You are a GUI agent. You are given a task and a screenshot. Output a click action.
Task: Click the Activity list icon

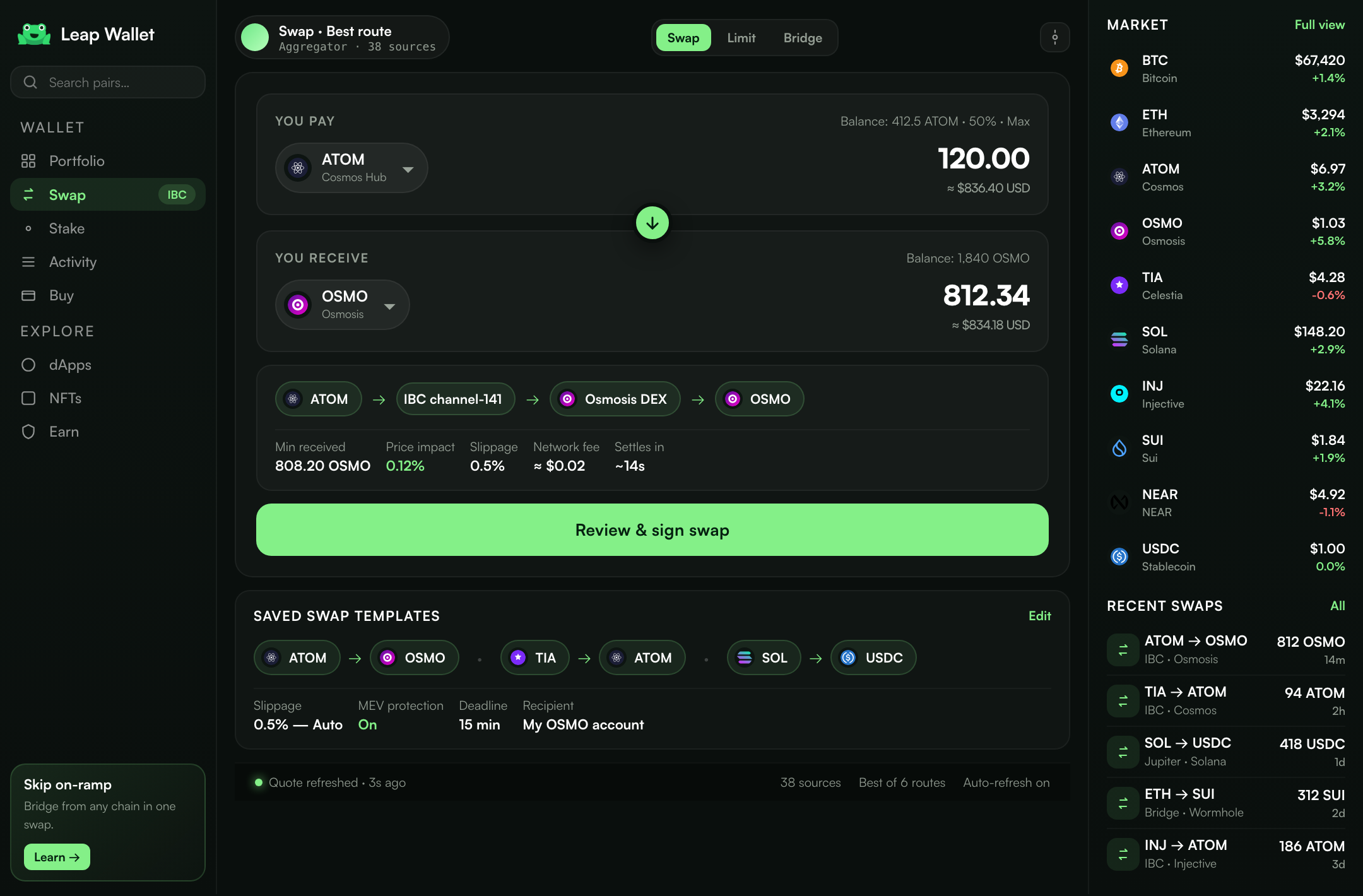(28, 262)
